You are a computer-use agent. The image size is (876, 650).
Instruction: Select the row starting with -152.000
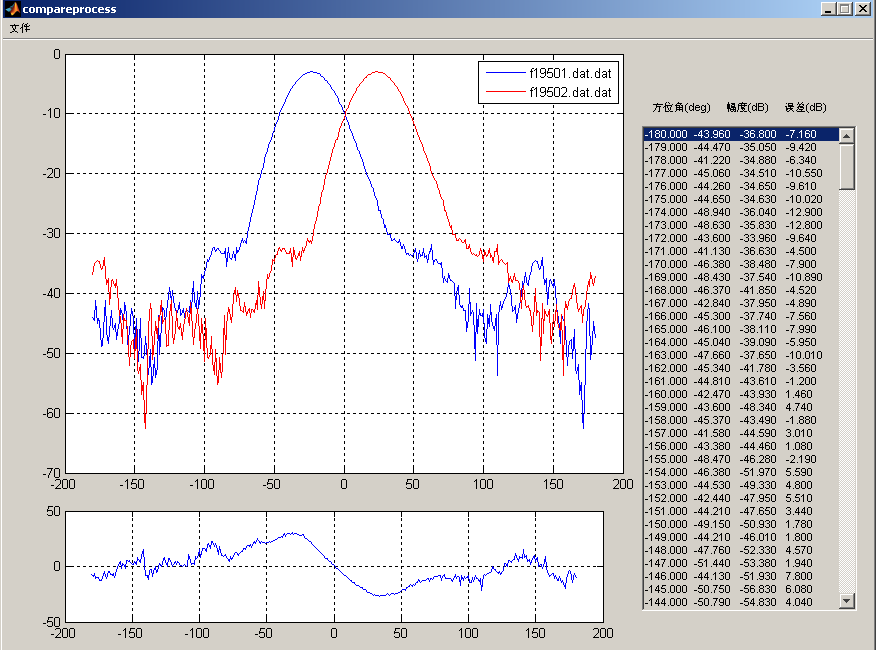(x=741, y=498)
